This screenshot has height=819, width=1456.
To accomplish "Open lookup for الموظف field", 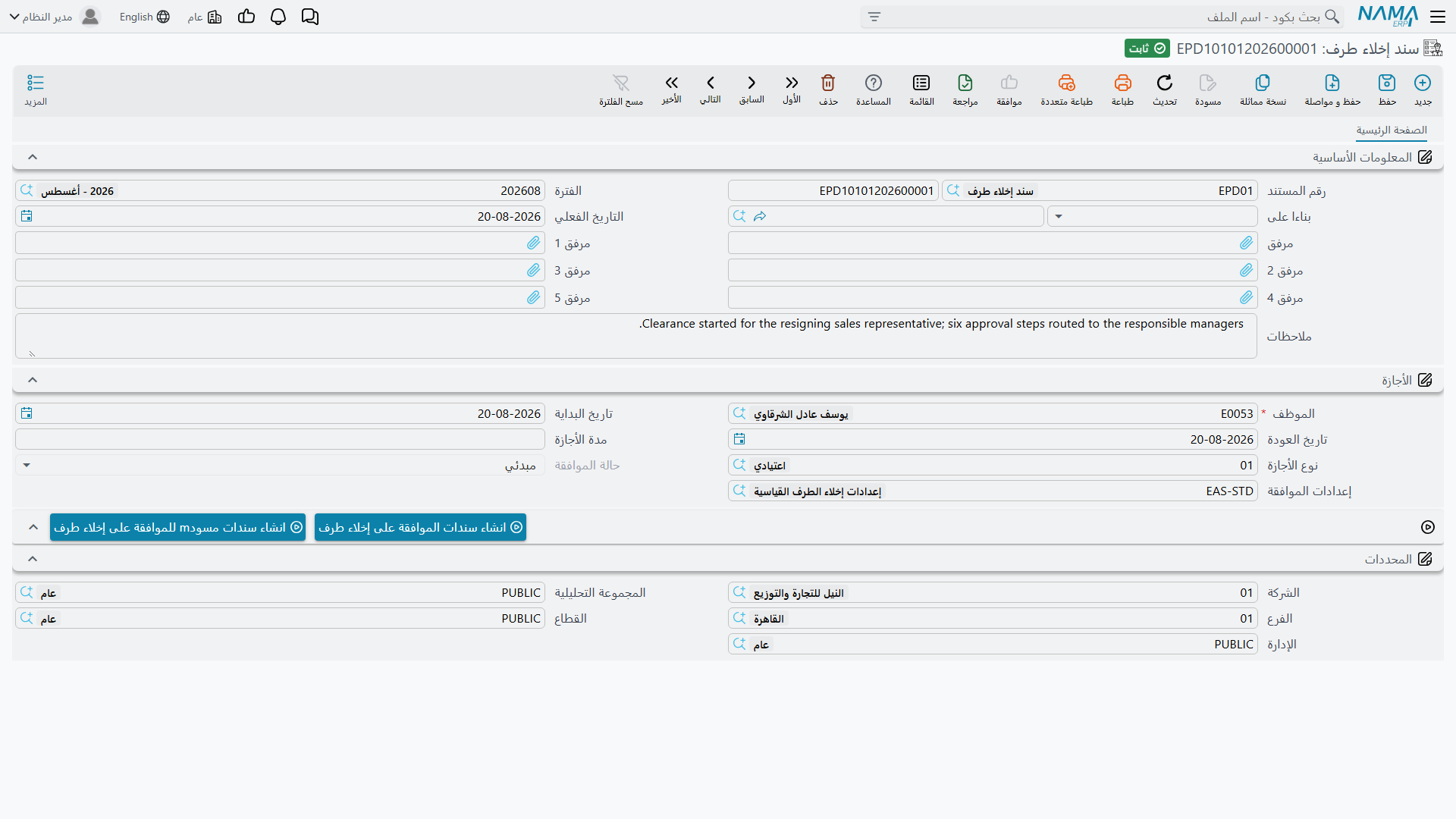I will (x=739, y=413).
